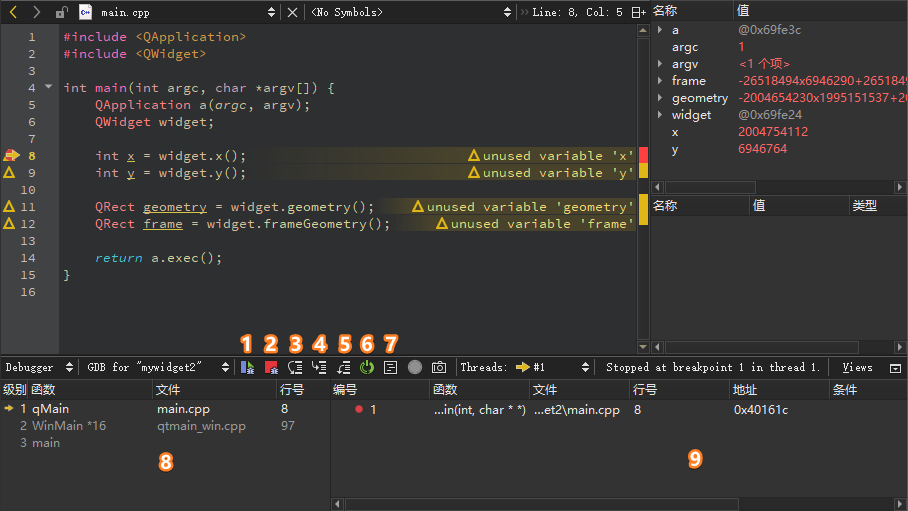This screenshot has width=908, height=511.
Task: Open the Threads #1 dropdown
Action: [x=585, y=368]
